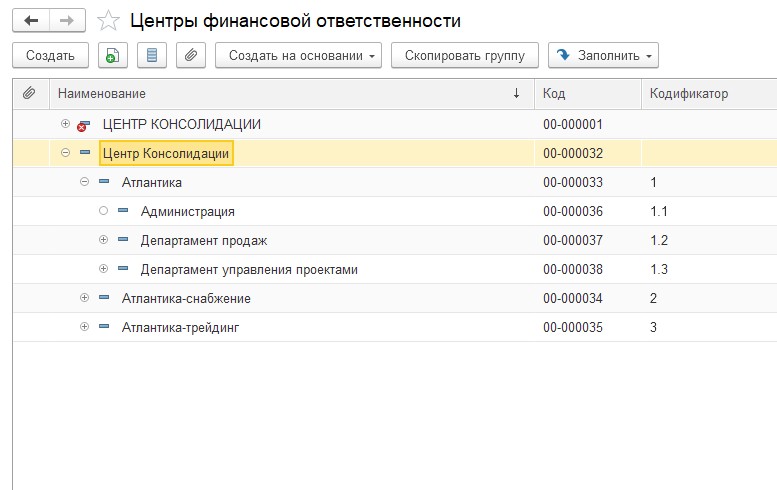The height and width of the screenshot is (490, 777).
Task: Expand the Атлантика-трейдинг node
Action: [x=84, y=327]
